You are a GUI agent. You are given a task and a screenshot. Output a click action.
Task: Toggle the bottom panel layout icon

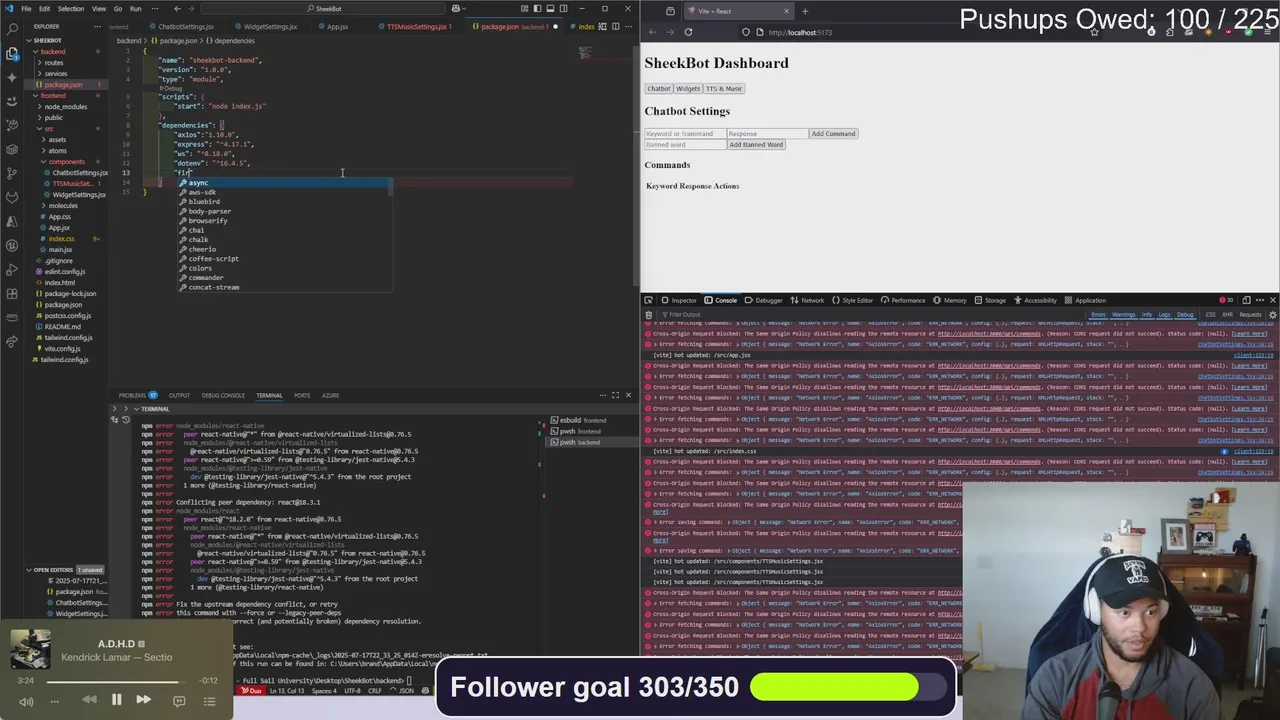(x=550, y=9)
